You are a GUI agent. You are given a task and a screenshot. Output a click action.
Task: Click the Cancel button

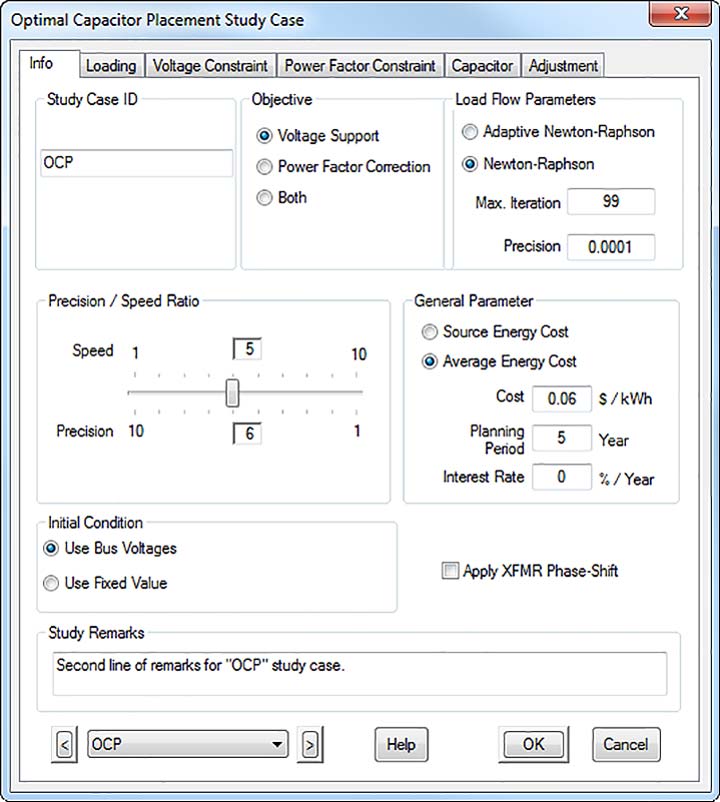[x=626, y=745]
